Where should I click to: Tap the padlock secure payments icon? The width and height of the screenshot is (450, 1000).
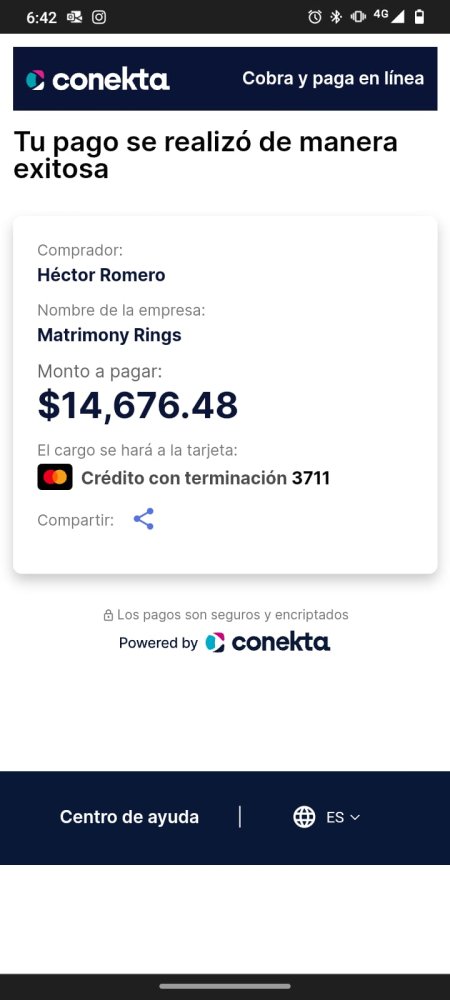108,615
